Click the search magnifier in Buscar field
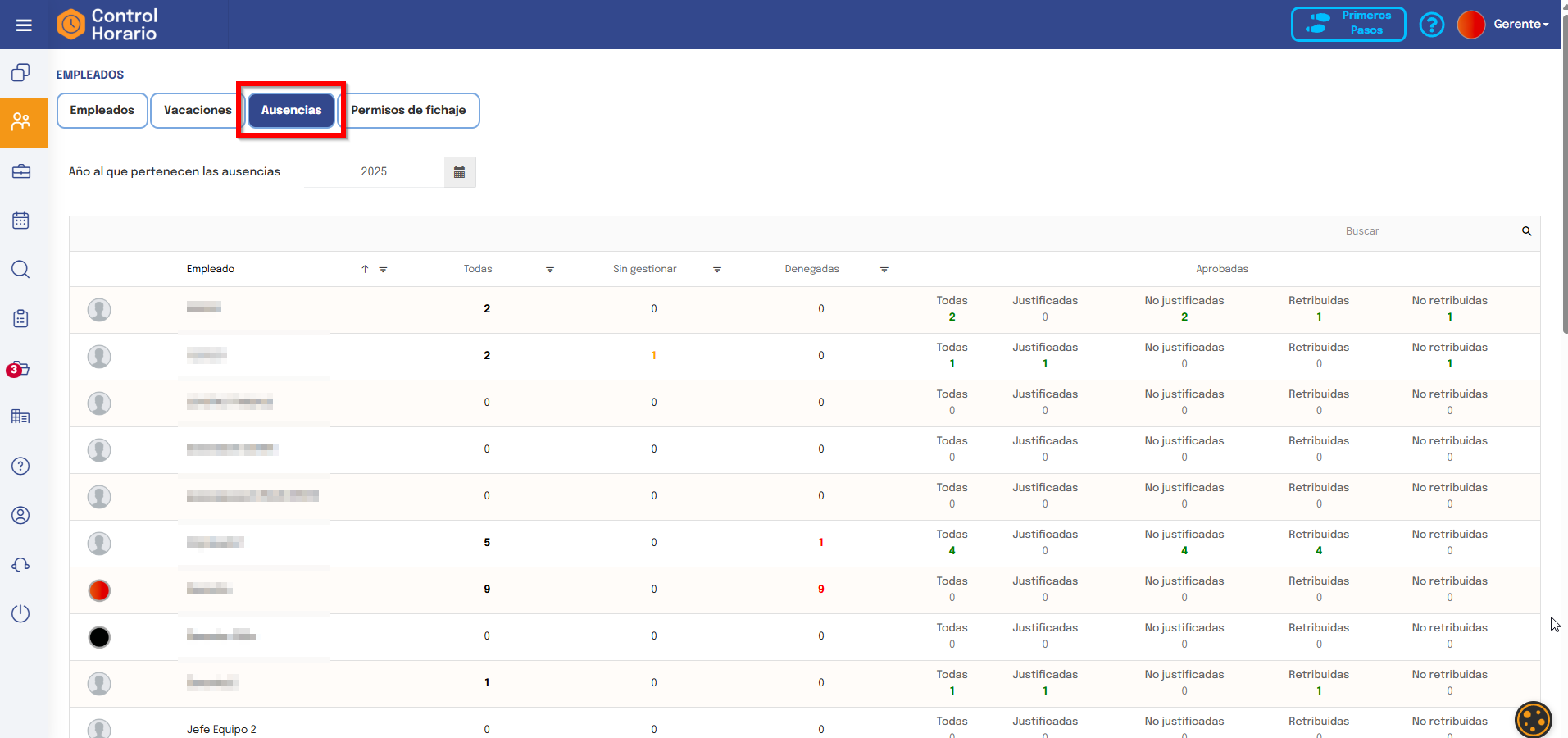The image size is (1568, 738). pos(1526,231)
